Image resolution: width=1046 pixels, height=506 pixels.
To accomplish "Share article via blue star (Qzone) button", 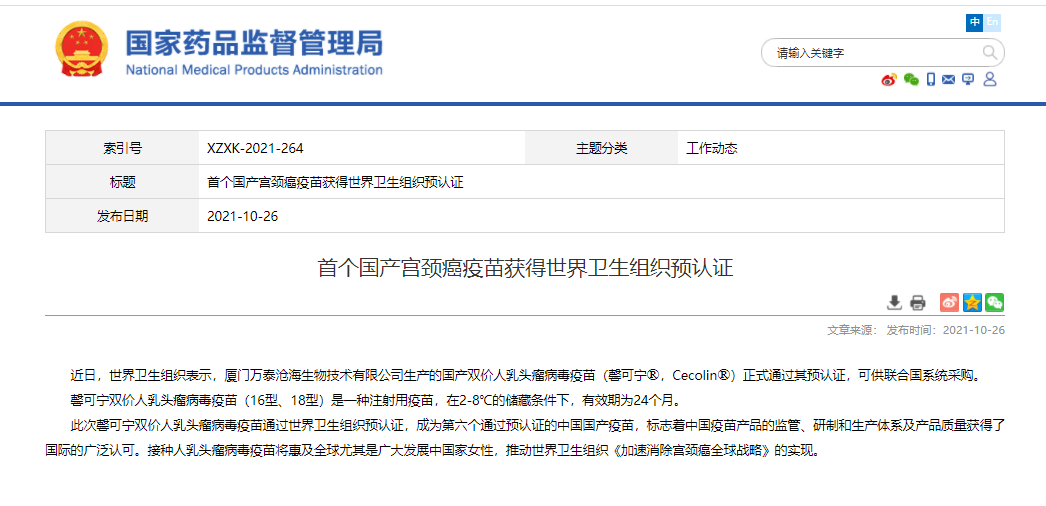I will coord(972,302).
